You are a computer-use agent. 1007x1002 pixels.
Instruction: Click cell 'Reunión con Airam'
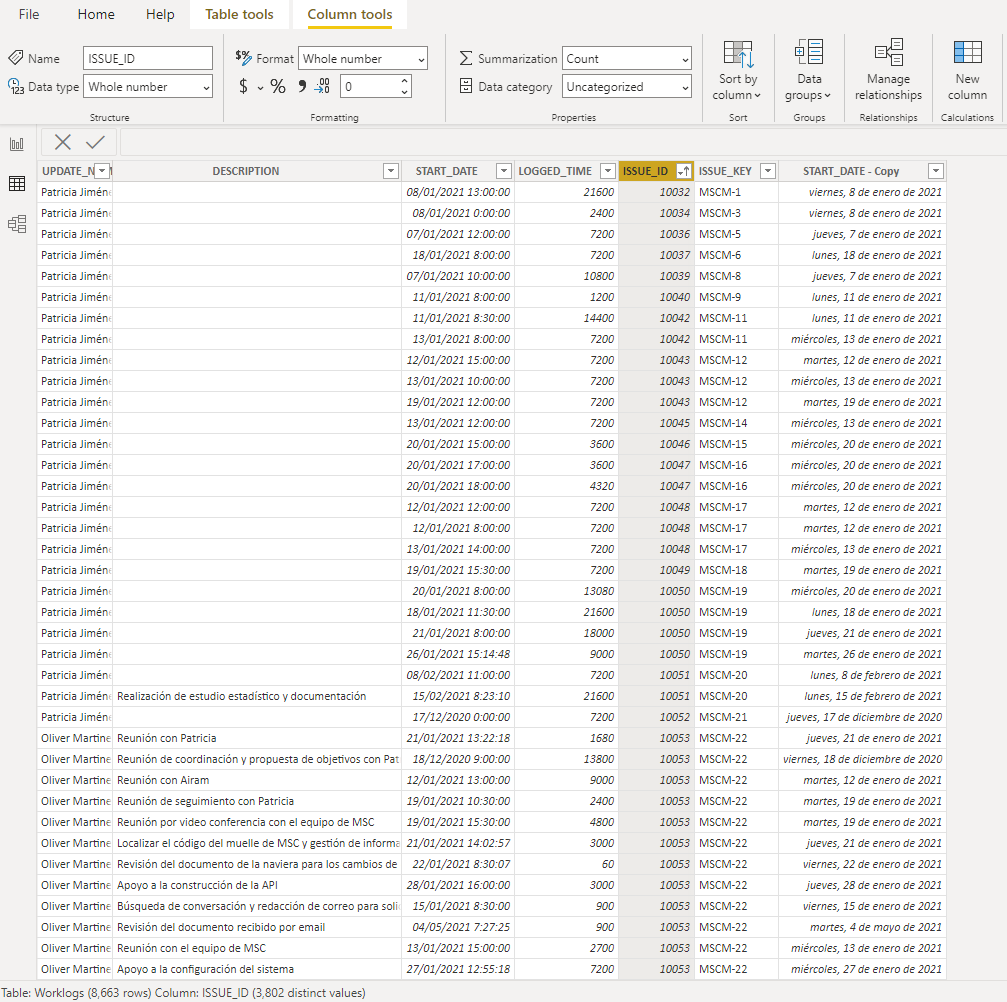coord(258,780)
